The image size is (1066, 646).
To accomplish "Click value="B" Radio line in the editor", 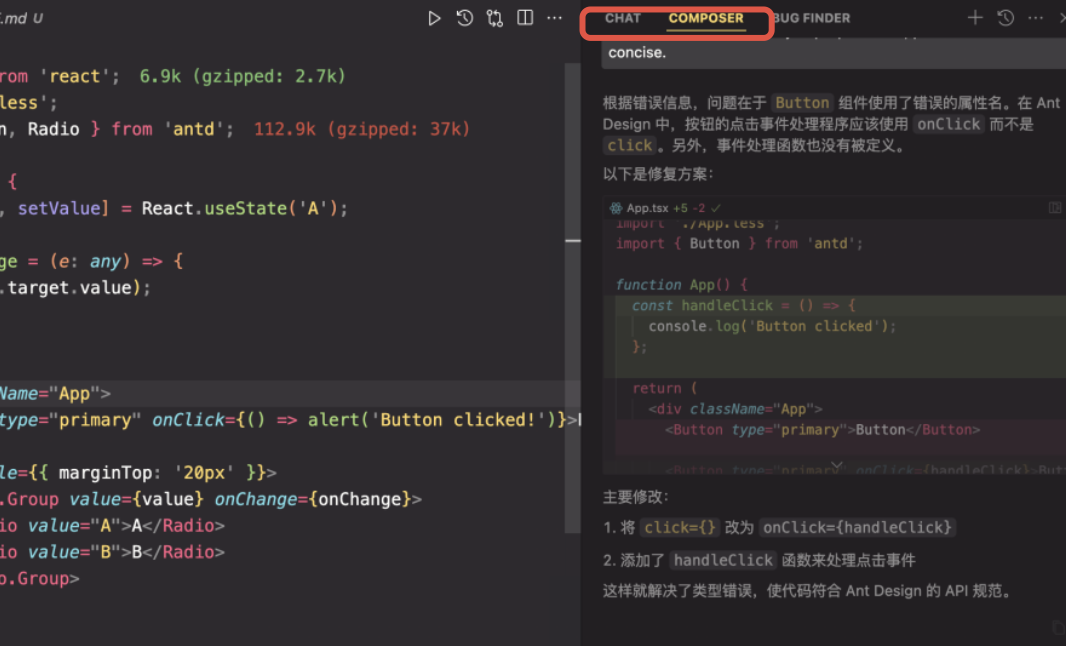I will tap(112, 552).
